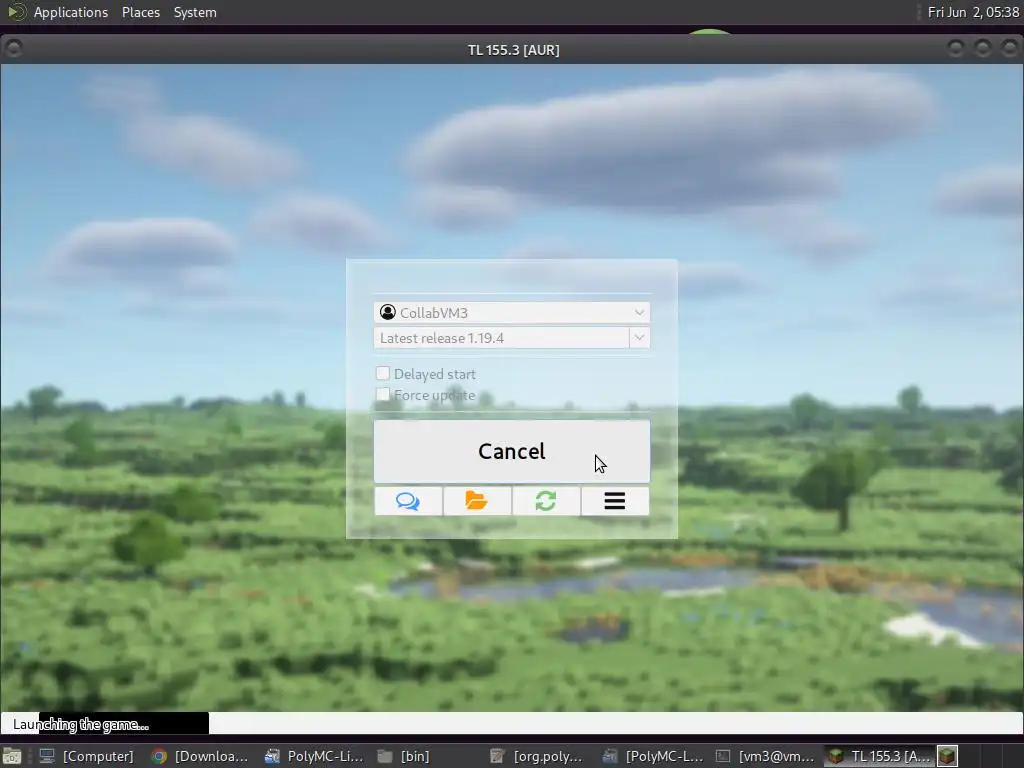Click the account avatar icon beside CollabVM3

pos(388,312)
